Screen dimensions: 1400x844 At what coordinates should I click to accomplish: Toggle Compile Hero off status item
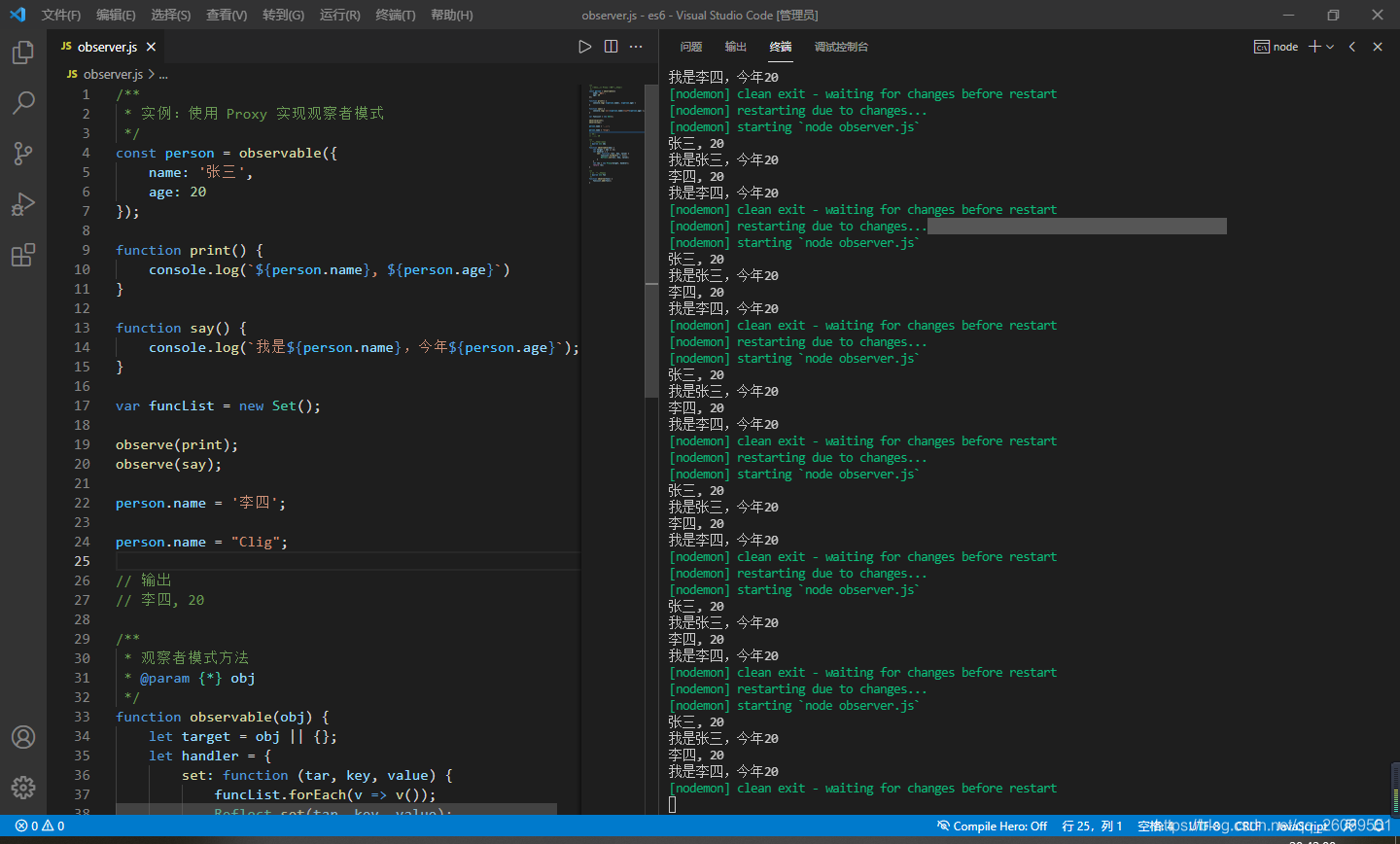pyautogui.click(x=992, y=826)
